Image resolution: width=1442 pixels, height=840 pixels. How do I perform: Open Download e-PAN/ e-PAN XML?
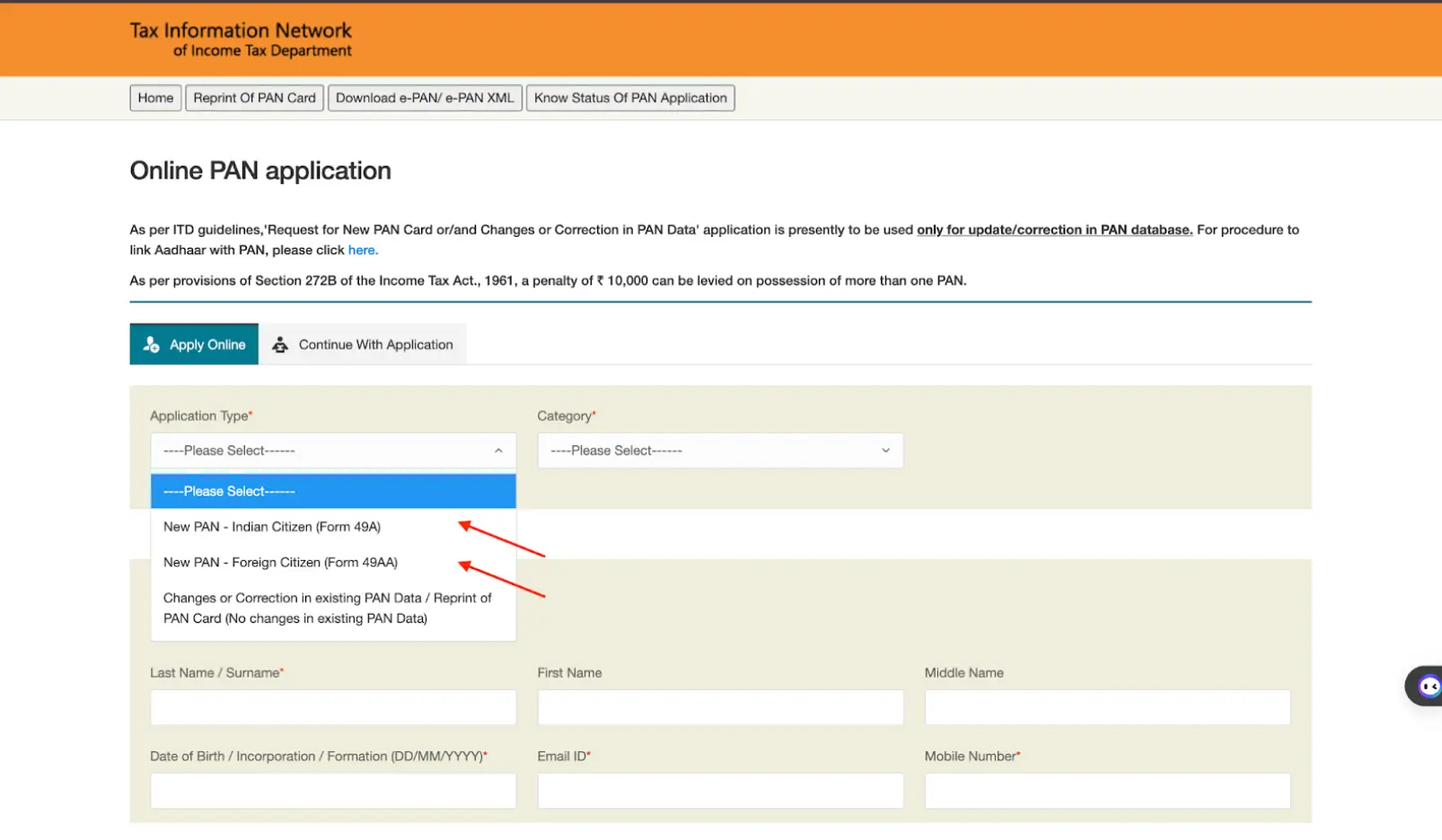[x=425, y=98]
